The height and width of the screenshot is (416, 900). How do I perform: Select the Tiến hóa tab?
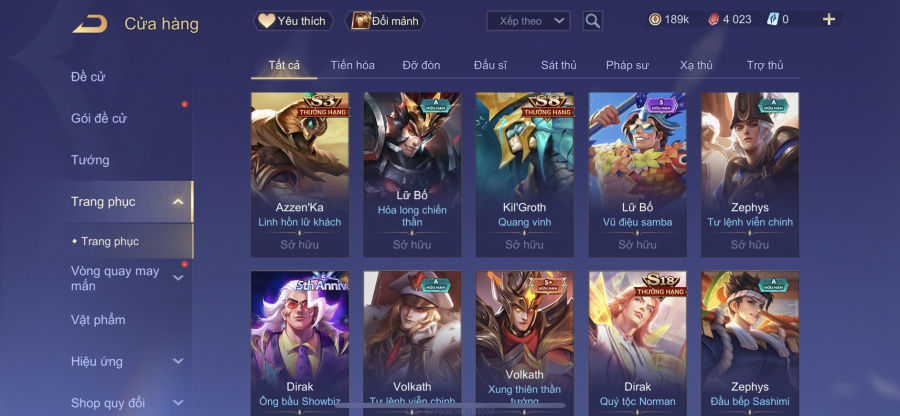click(352, 65)
